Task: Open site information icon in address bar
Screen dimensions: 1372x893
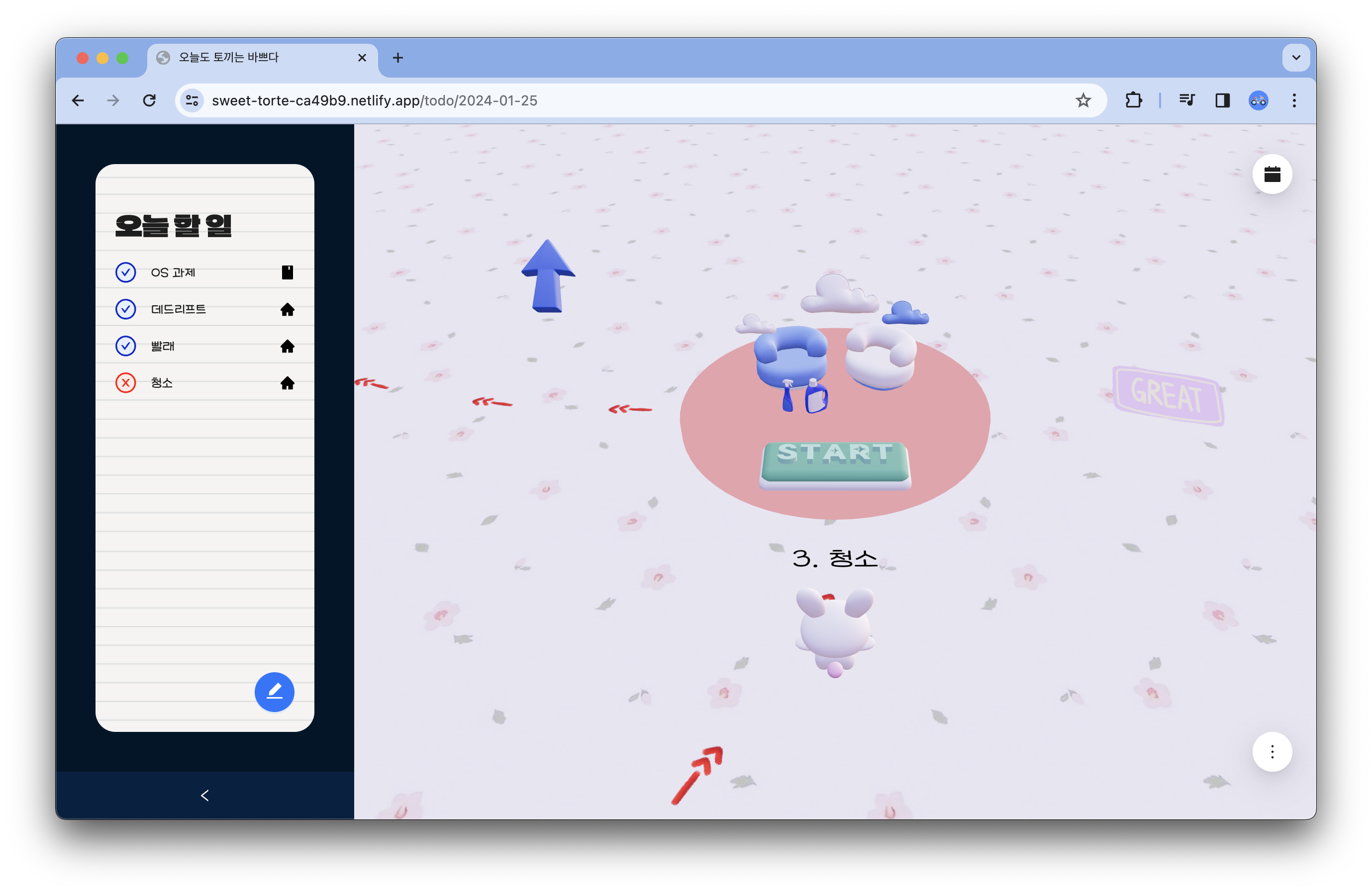Action: point(192,100)
